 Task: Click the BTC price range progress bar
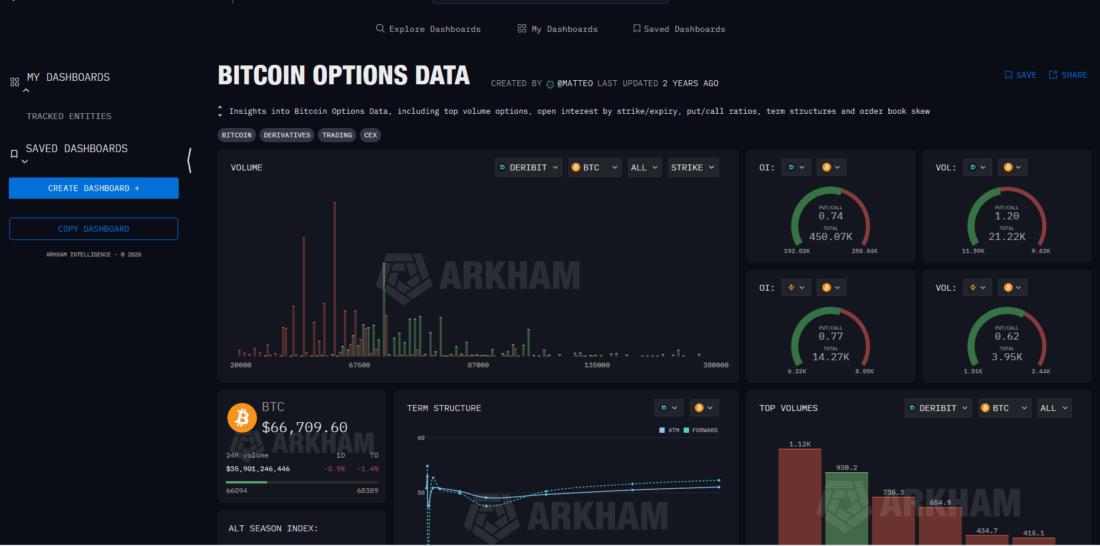coord(302,482)
